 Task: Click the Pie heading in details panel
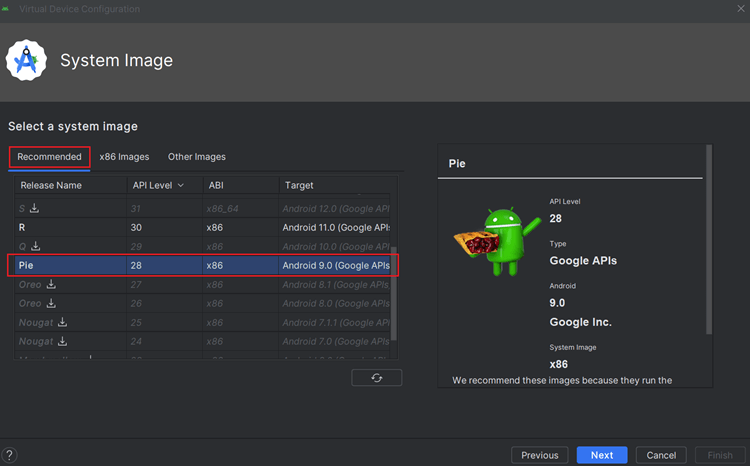point(457,164)
